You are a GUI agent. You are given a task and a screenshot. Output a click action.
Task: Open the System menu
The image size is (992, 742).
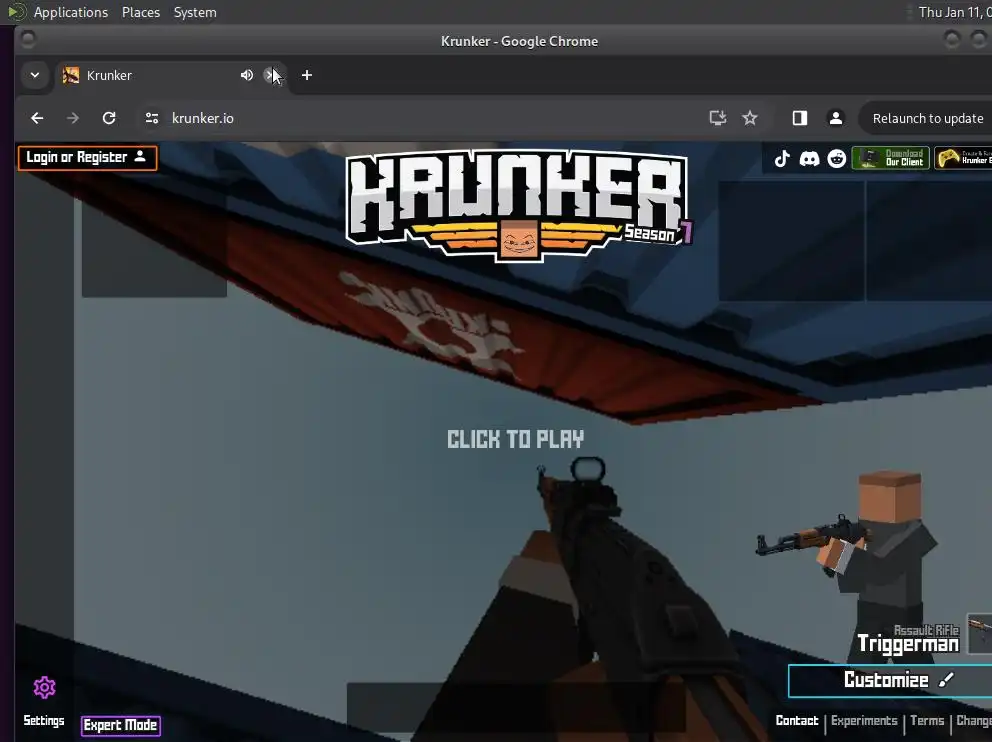pos(195,12)
